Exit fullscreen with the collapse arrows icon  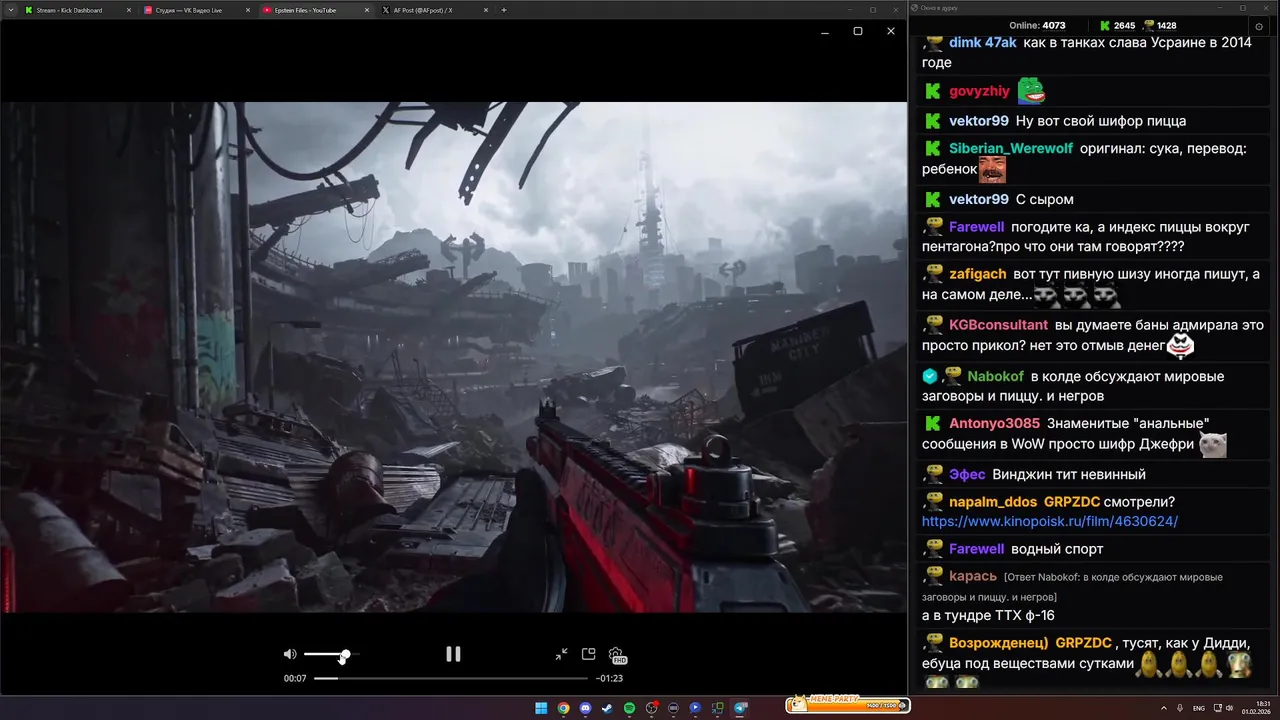click(562, 654)
